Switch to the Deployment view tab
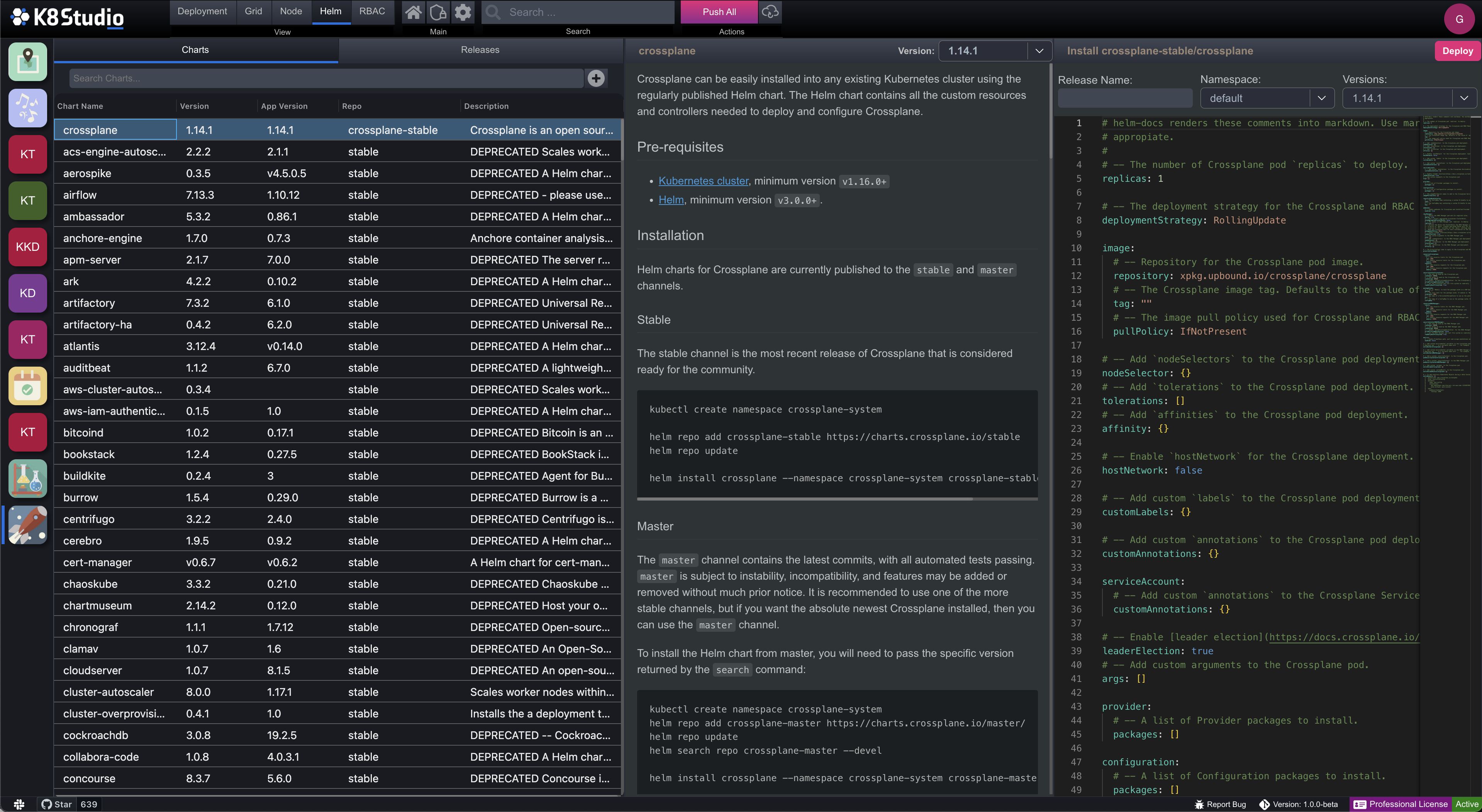Screen dimensions: 1482x812 (x=202, y=12)
